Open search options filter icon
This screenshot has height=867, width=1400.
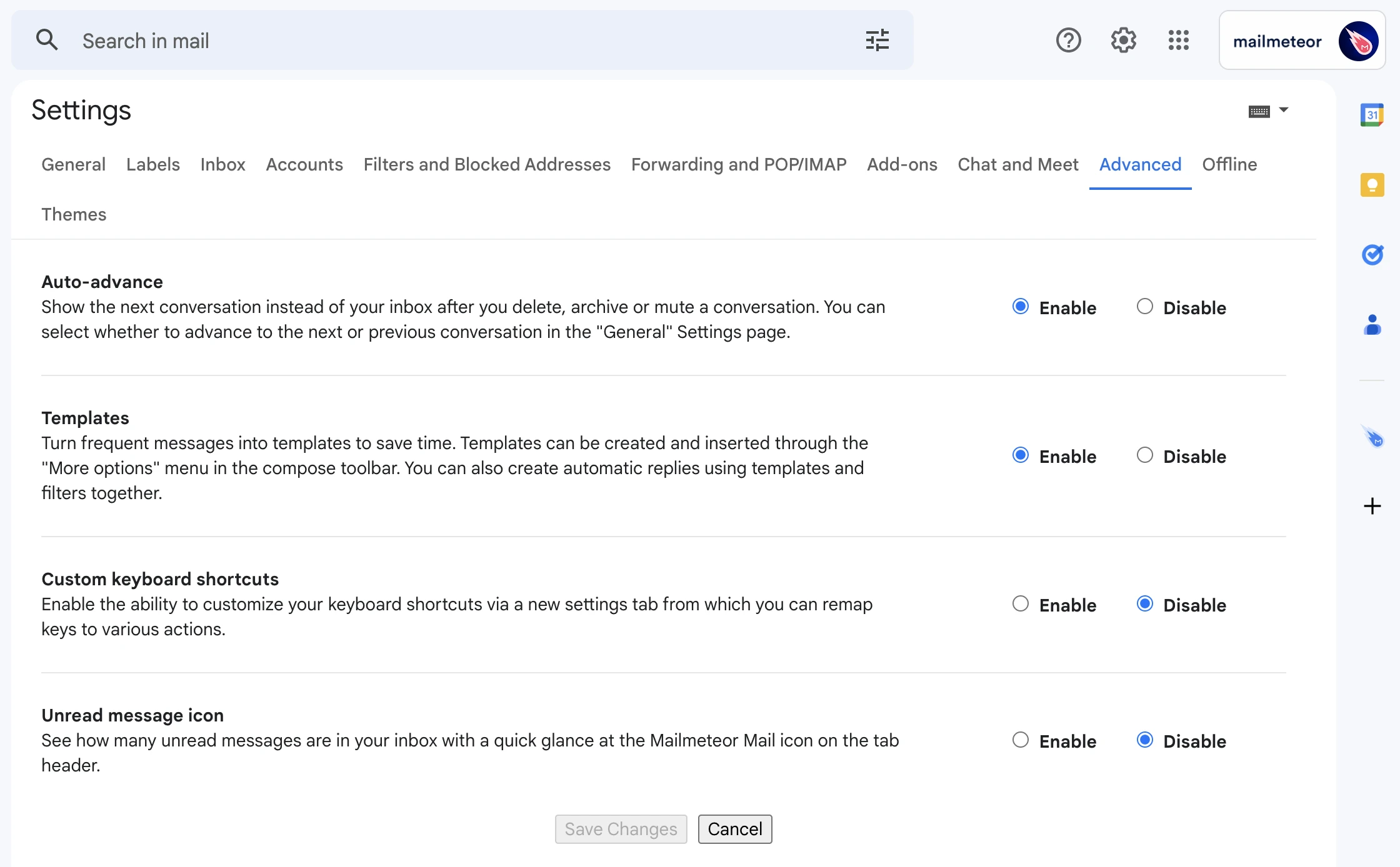pyautogui.click(x=877, y=41)
